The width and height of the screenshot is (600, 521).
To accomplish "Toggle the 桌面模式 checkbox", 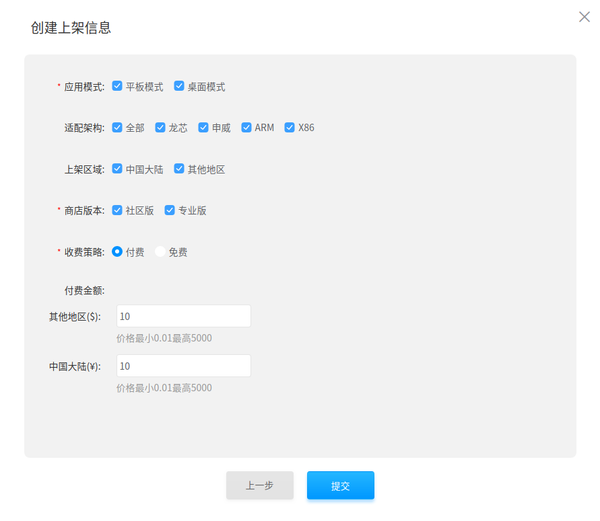I will [x=179, y=86].
